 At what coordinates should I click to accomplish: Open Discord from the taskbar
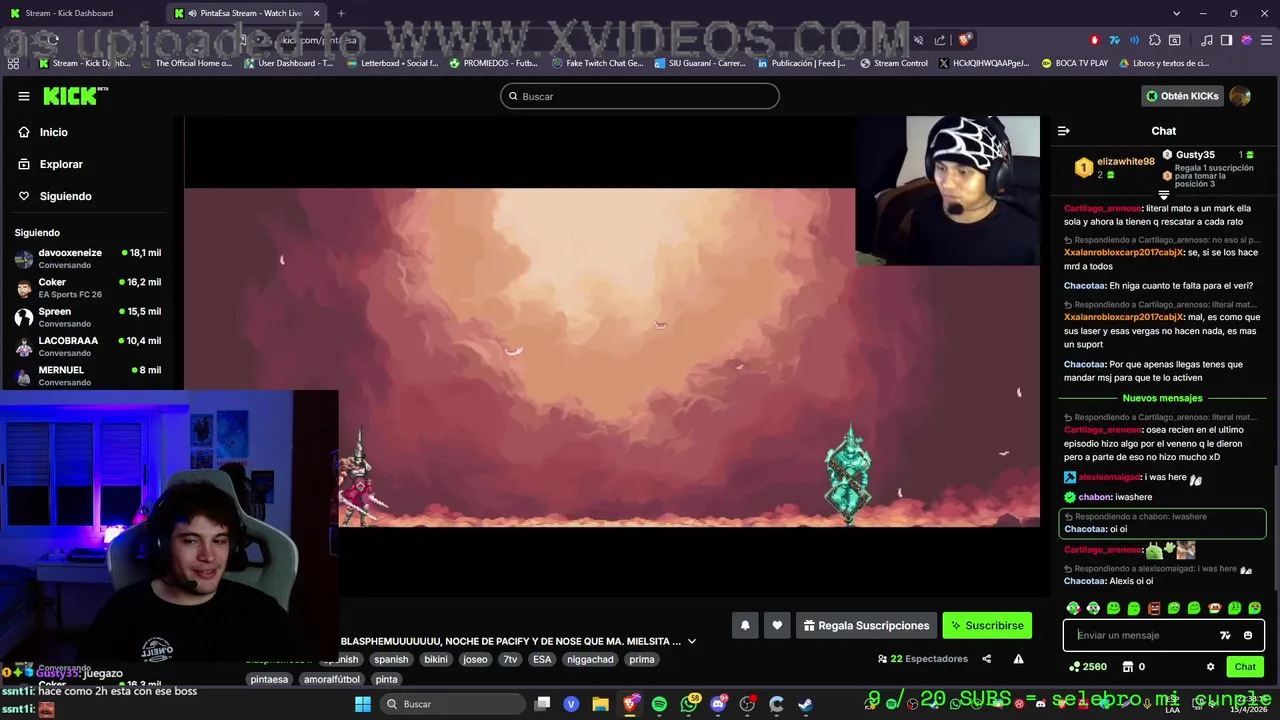[x=718, y=704]
